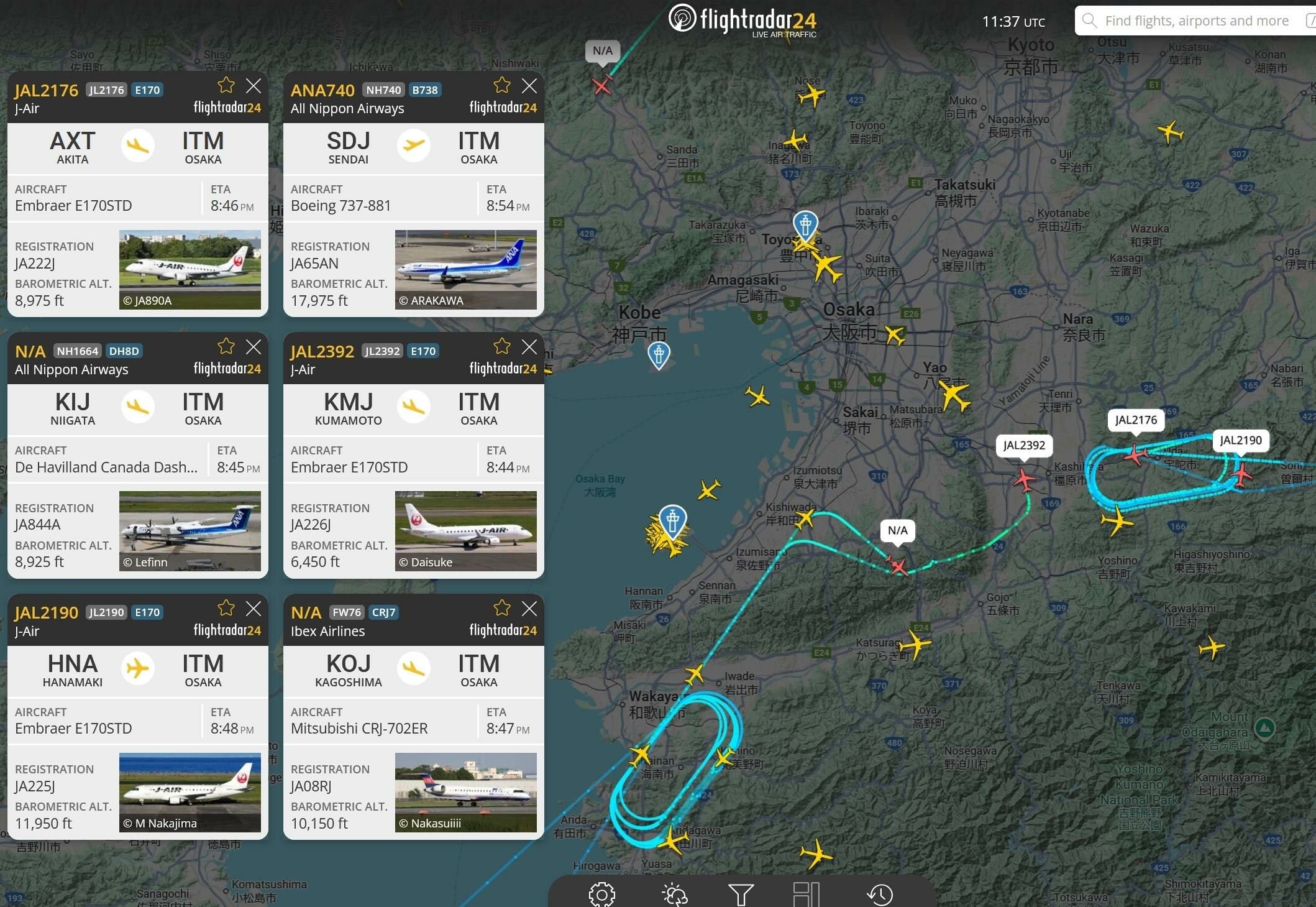Click the N/A label near Kishiwada track
The height and width of the screenshot is (907, 1316).
897,531
